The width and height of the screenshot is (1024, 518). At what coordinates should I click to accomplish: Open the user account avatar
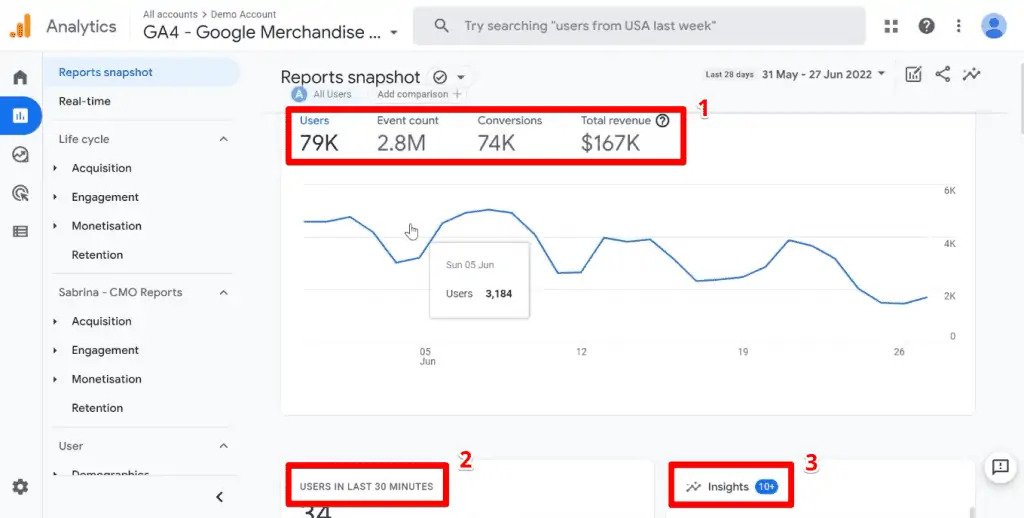[993, 26]
